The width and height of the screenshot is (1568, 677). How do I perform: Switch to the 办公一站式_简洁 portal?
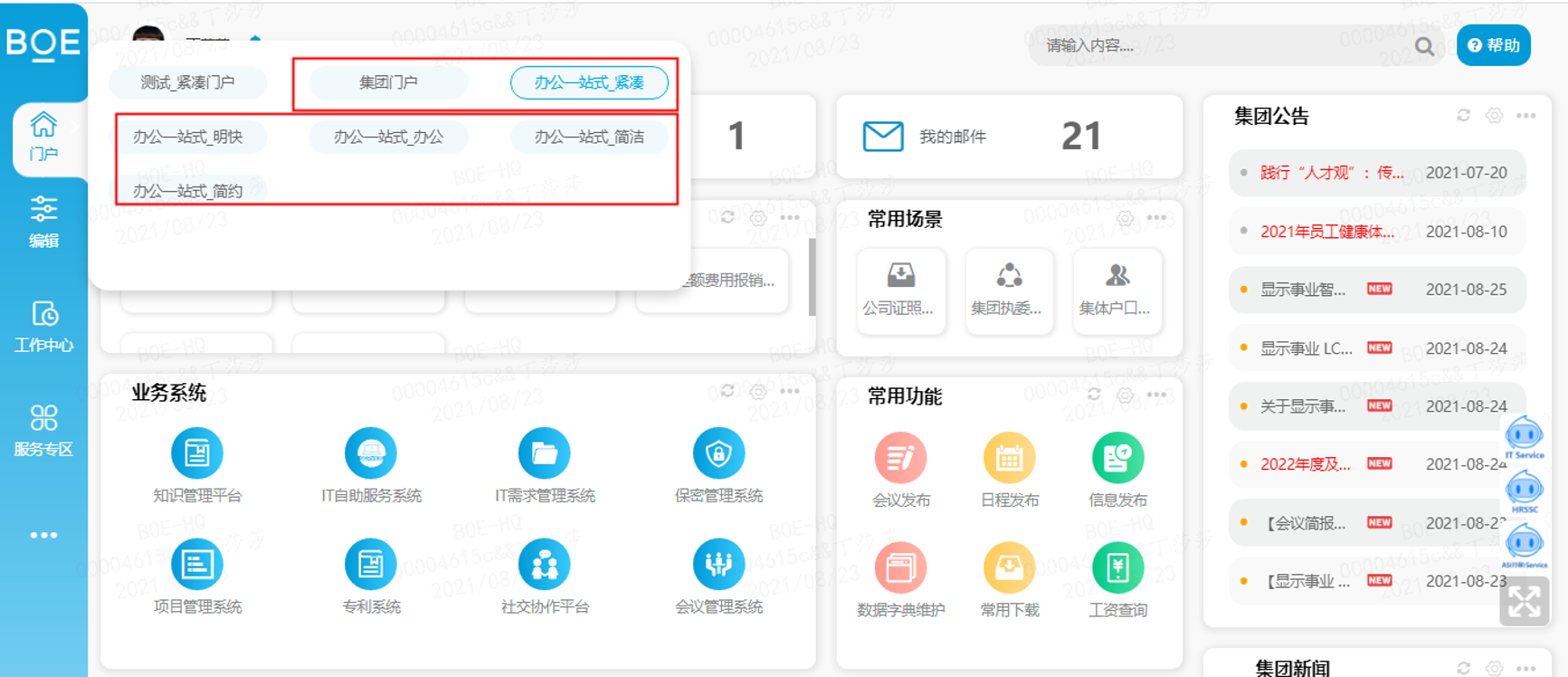(589, 137)
